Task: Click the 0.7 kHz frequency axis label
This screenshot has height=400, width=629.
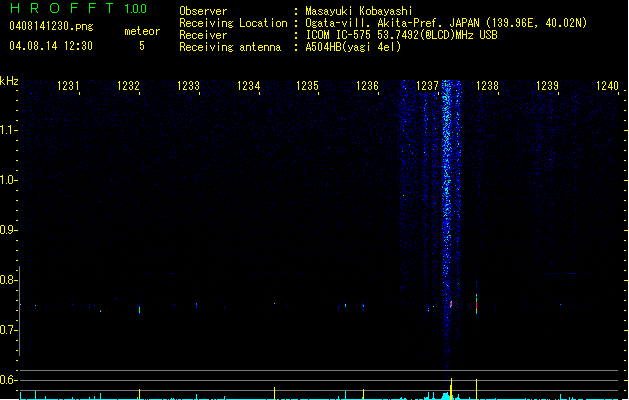Action: (7, 330)
